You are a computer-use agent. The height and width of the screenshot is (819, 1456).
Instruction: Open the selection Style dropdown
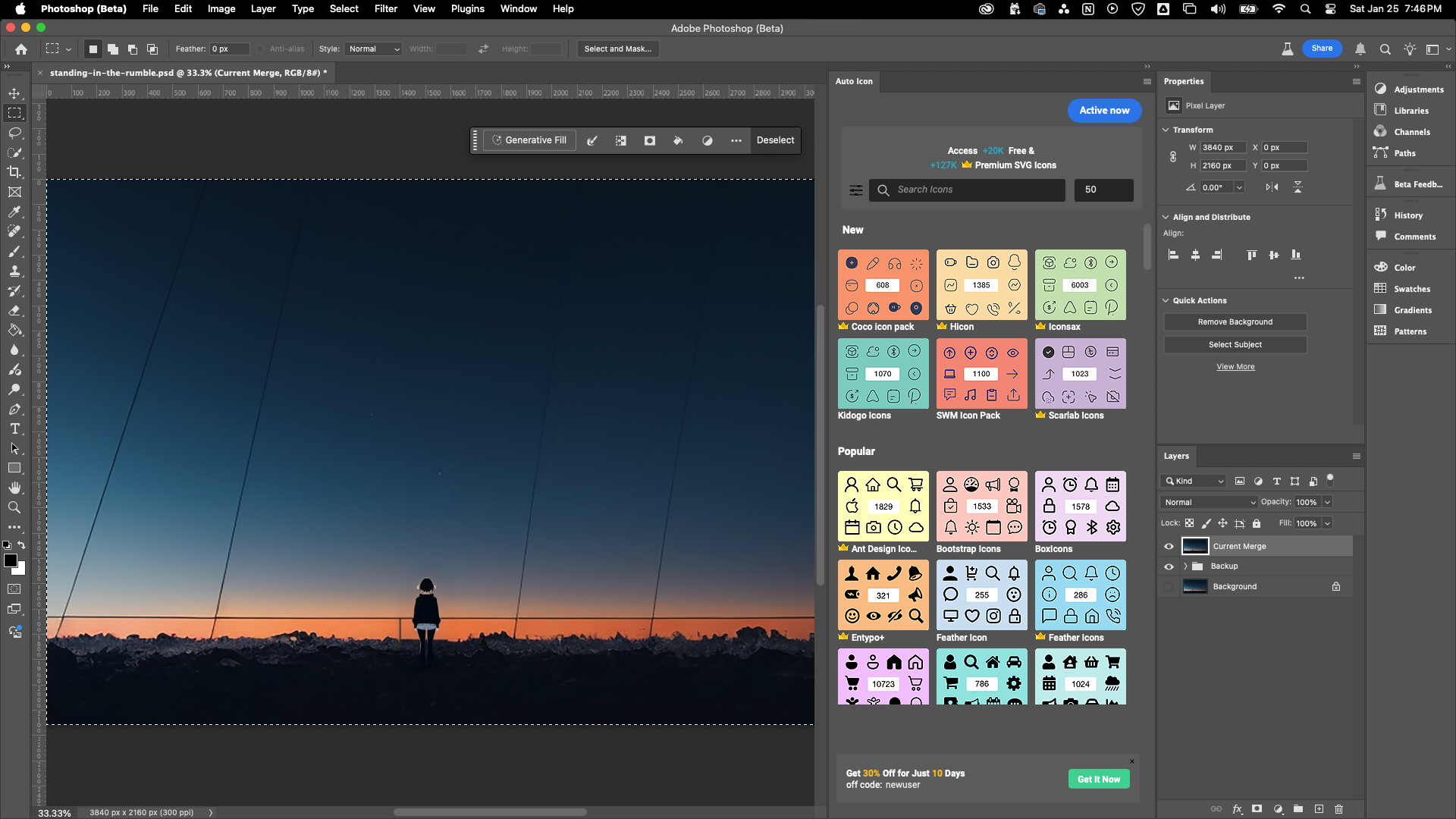(374, 49)
